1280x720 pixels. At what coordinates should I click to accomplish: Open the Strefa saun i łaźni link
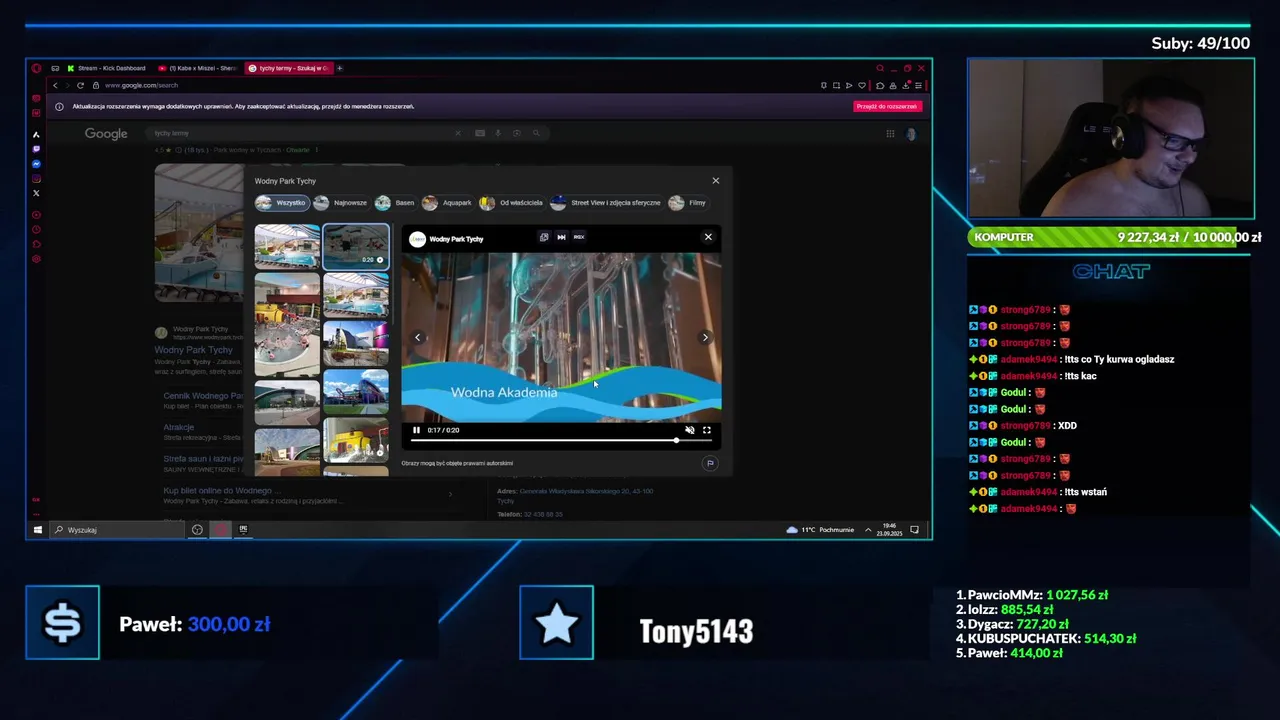203,458
